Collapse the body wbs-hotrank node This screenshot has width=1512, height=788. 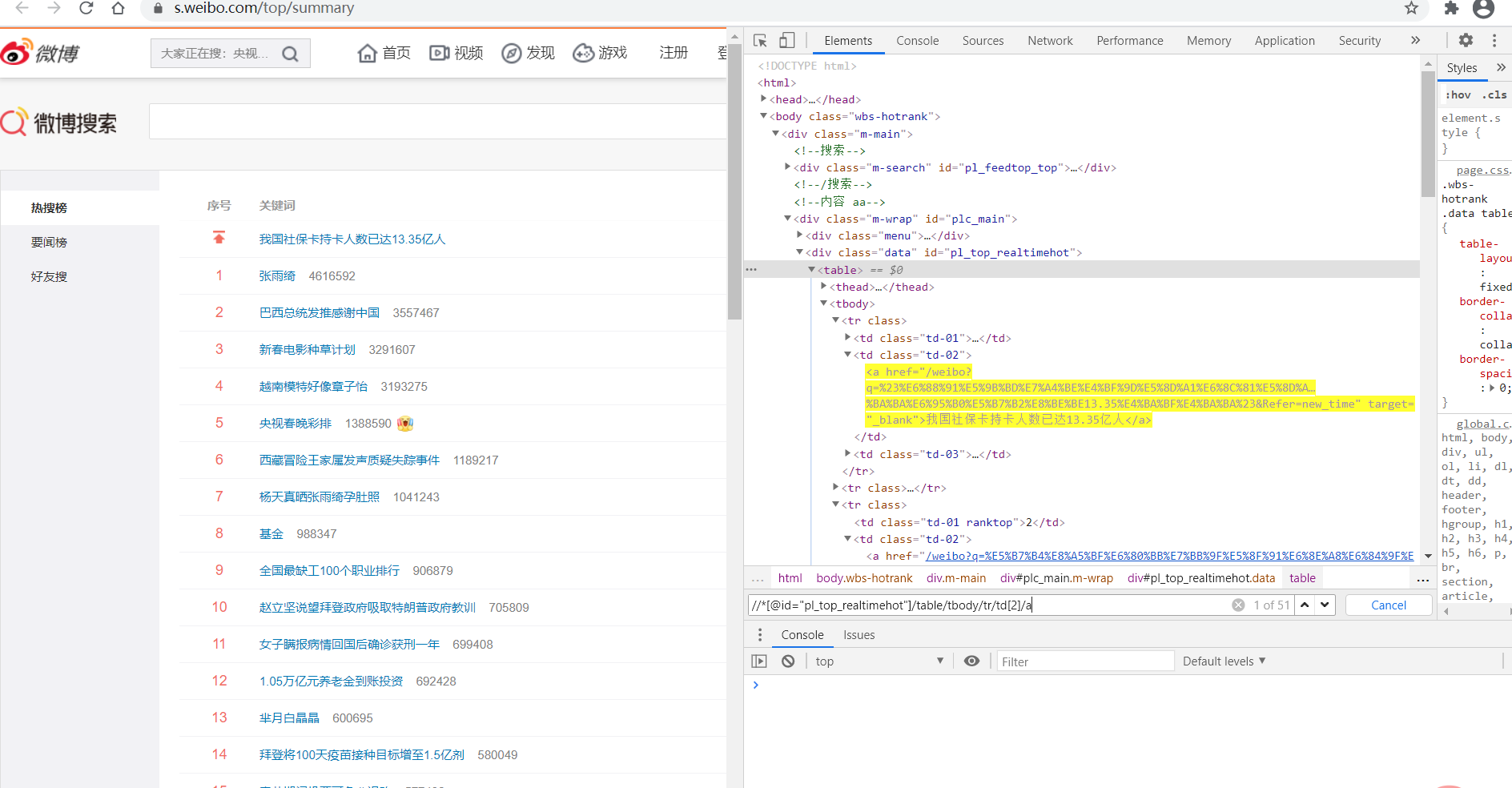pyautogui.click(x=763, y=116)
